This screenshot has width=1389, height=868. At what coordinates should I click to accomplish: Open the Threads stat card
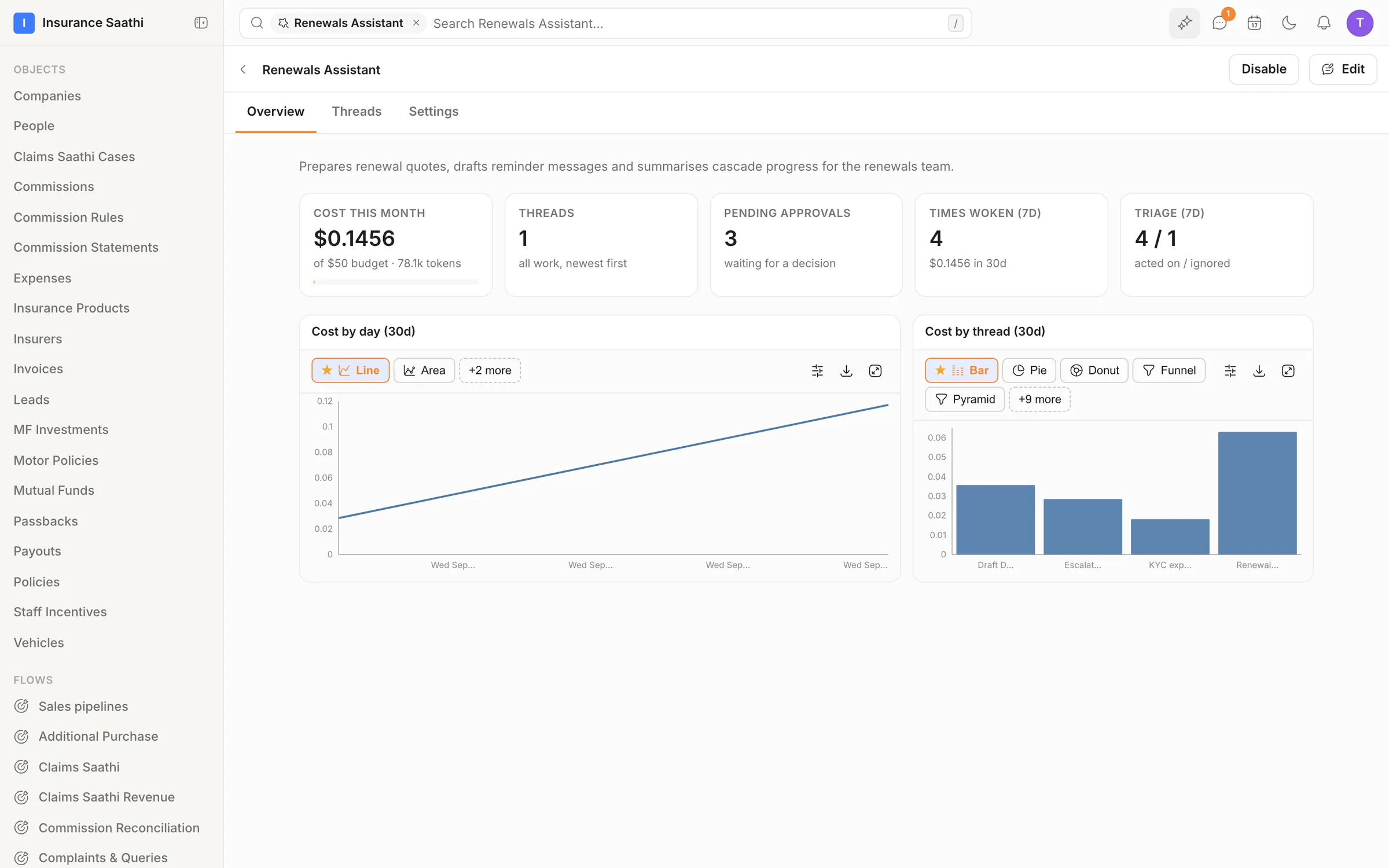(601, 245)
